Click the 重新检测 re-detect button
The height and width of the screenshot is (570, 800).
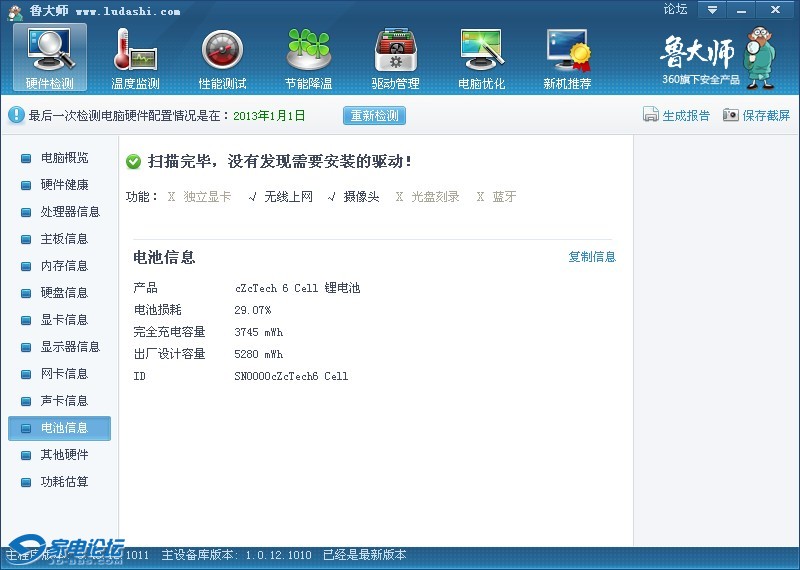tap(374, 115)
